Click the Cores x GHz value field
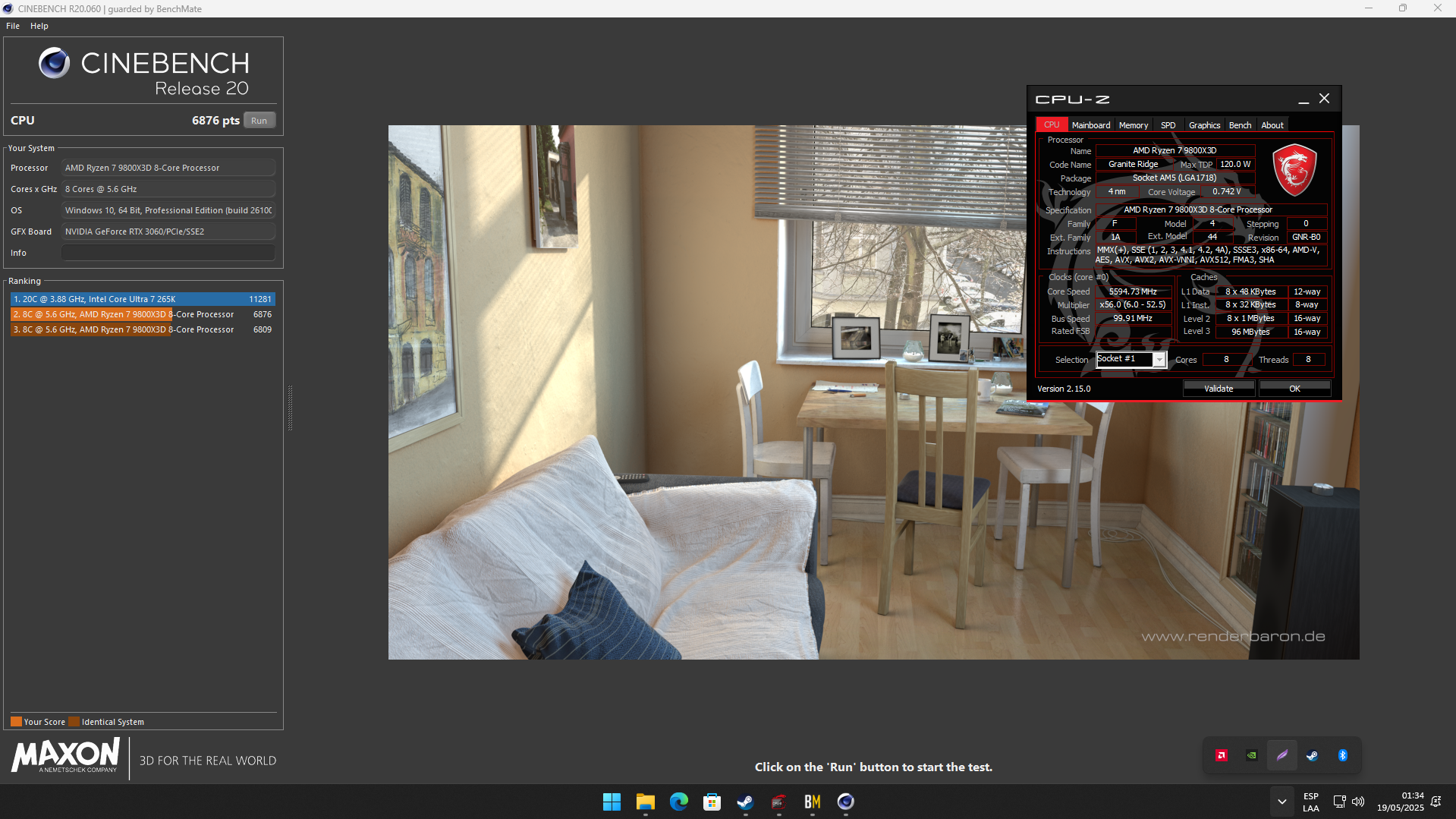 coord(168,189)
